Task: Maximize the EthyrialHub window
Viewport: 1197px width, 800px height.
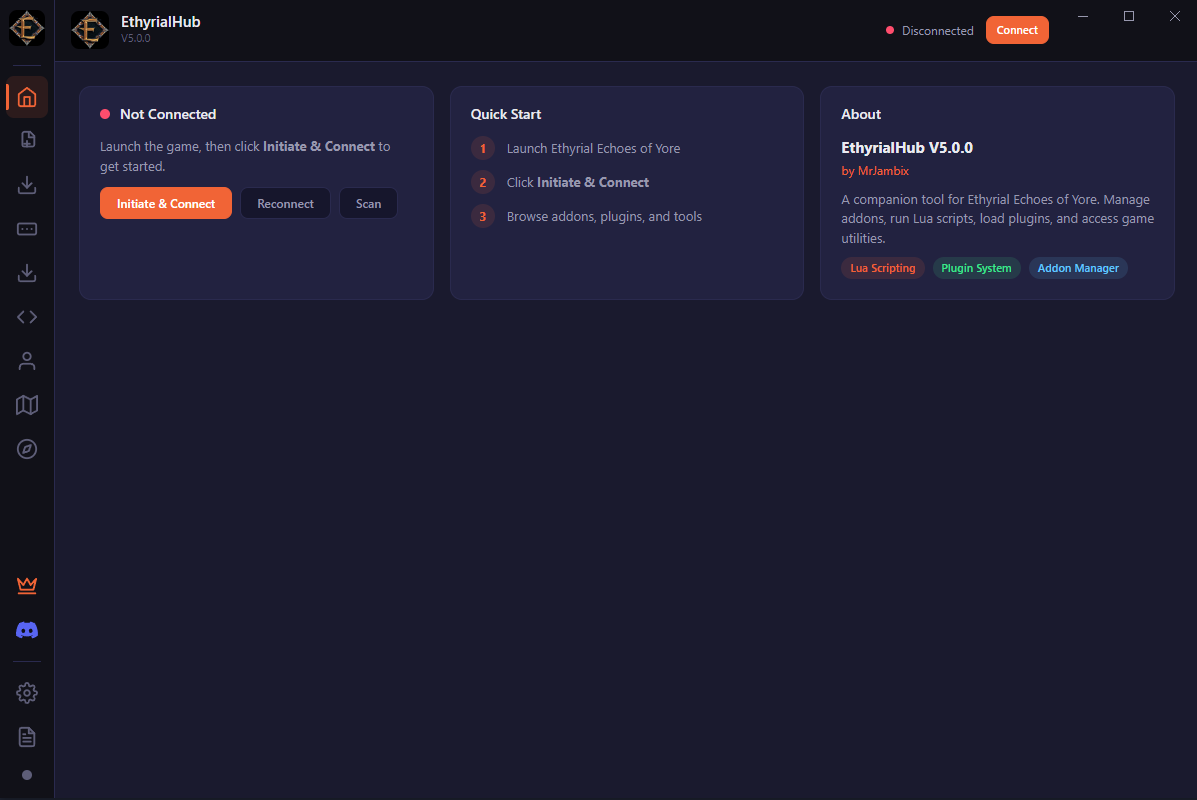Action: coord(1129,16)
